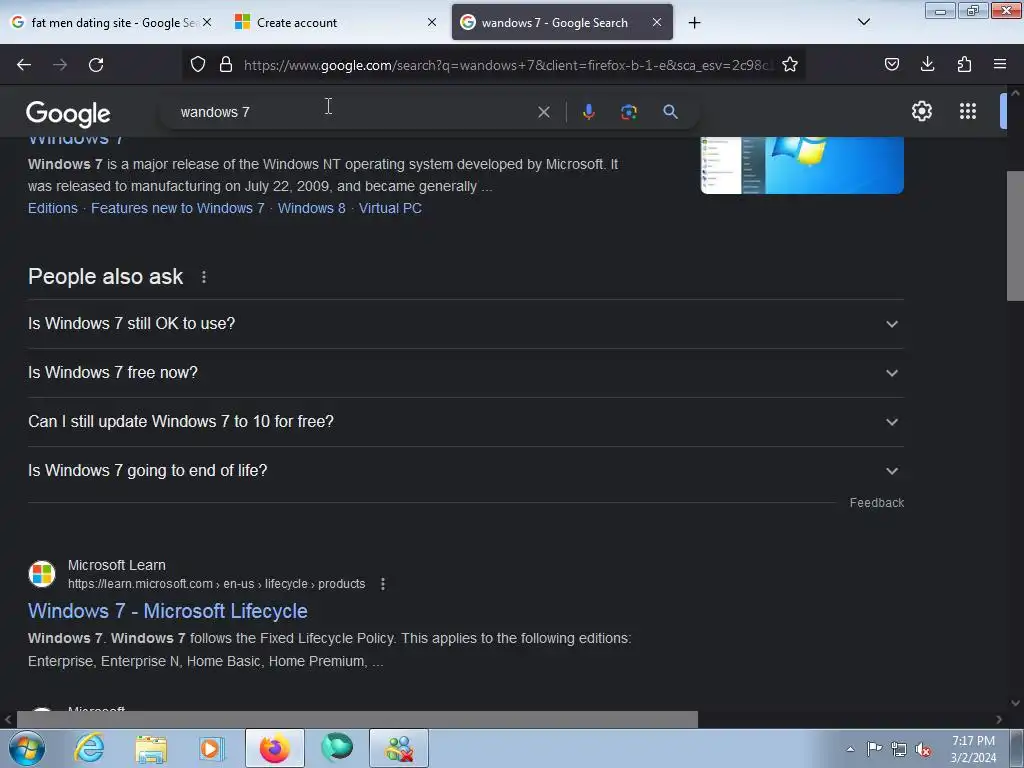Screen dimensions: 1024x768
Task: Expand 'Is Windows 7 going to end of life?'
Action: (466, 471)
